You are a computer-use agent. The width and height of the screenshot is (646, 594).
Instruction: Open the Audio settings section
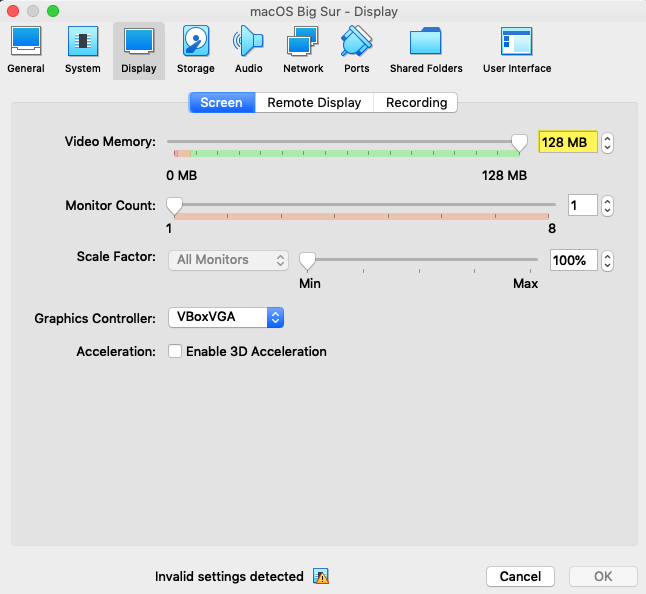click(x=248, y=50)
